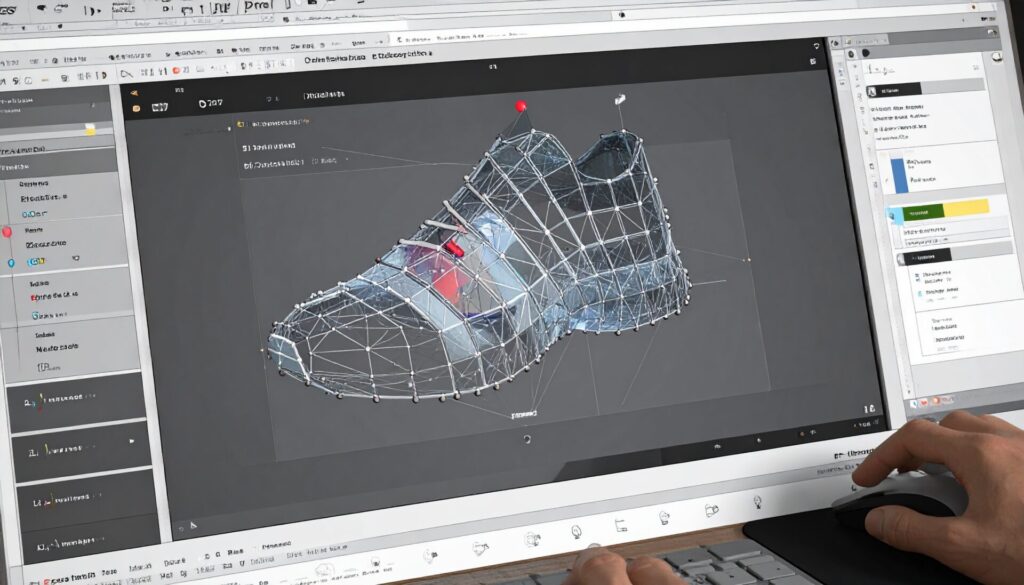Select the red marker on the shoe laces
Image resolution: width=1024 pixels, height=585 pixels.
(453, 246)
